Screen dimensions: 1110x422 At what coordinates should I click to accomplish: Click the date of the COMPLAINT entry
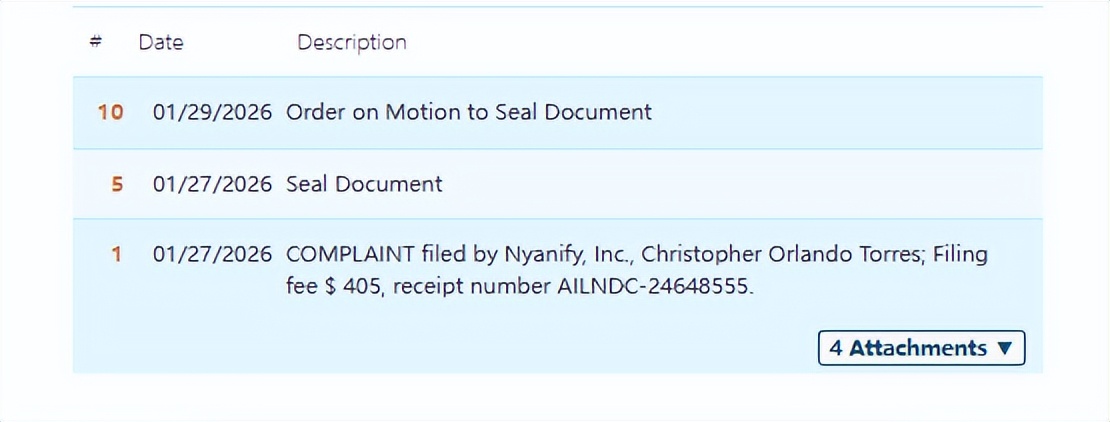(x=212, y=255)
